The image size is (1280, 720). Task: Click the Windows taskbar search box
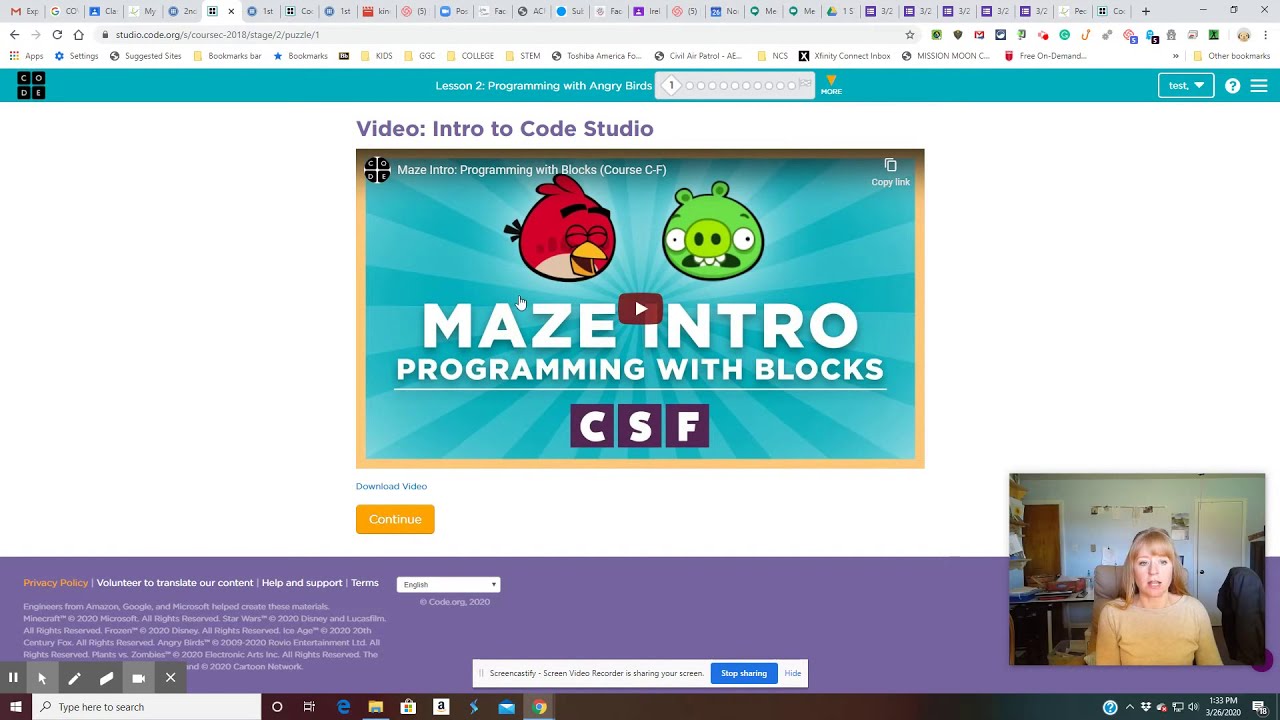point(147,707)
